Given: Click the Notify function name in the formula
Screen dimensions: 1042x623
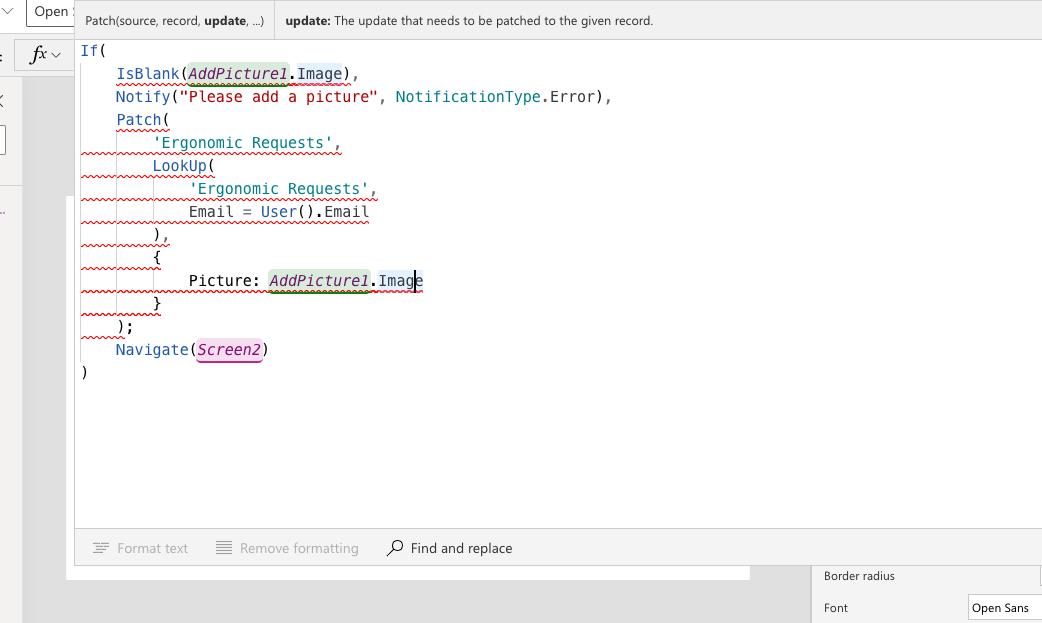Looking at the screenshot, I should [x=143, y=96].
